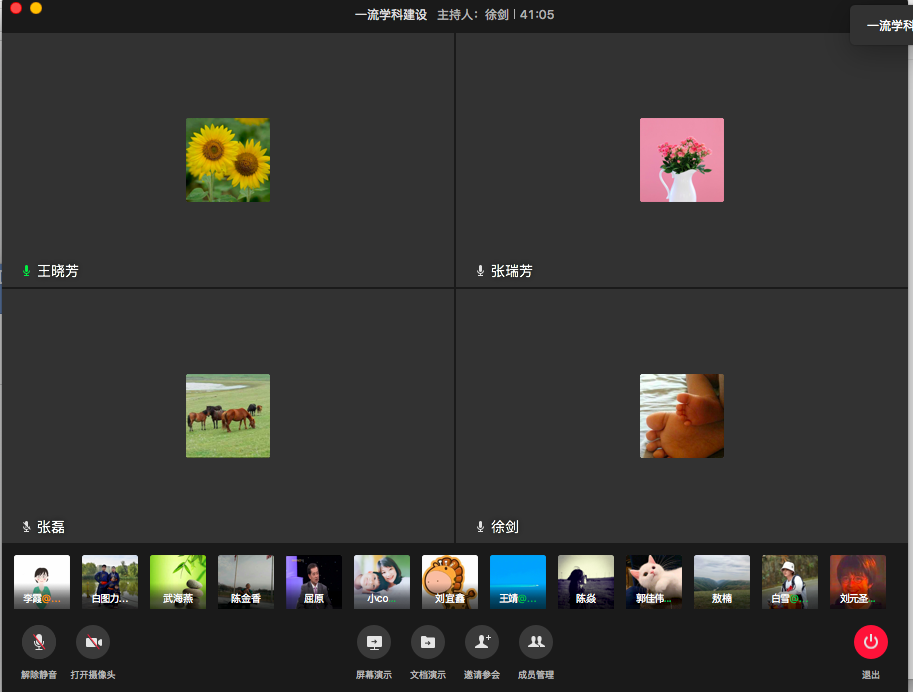The width and height of the screenshot is (913, 692).
Task: Open 成员管理 member management
Action: click(536, 642)
